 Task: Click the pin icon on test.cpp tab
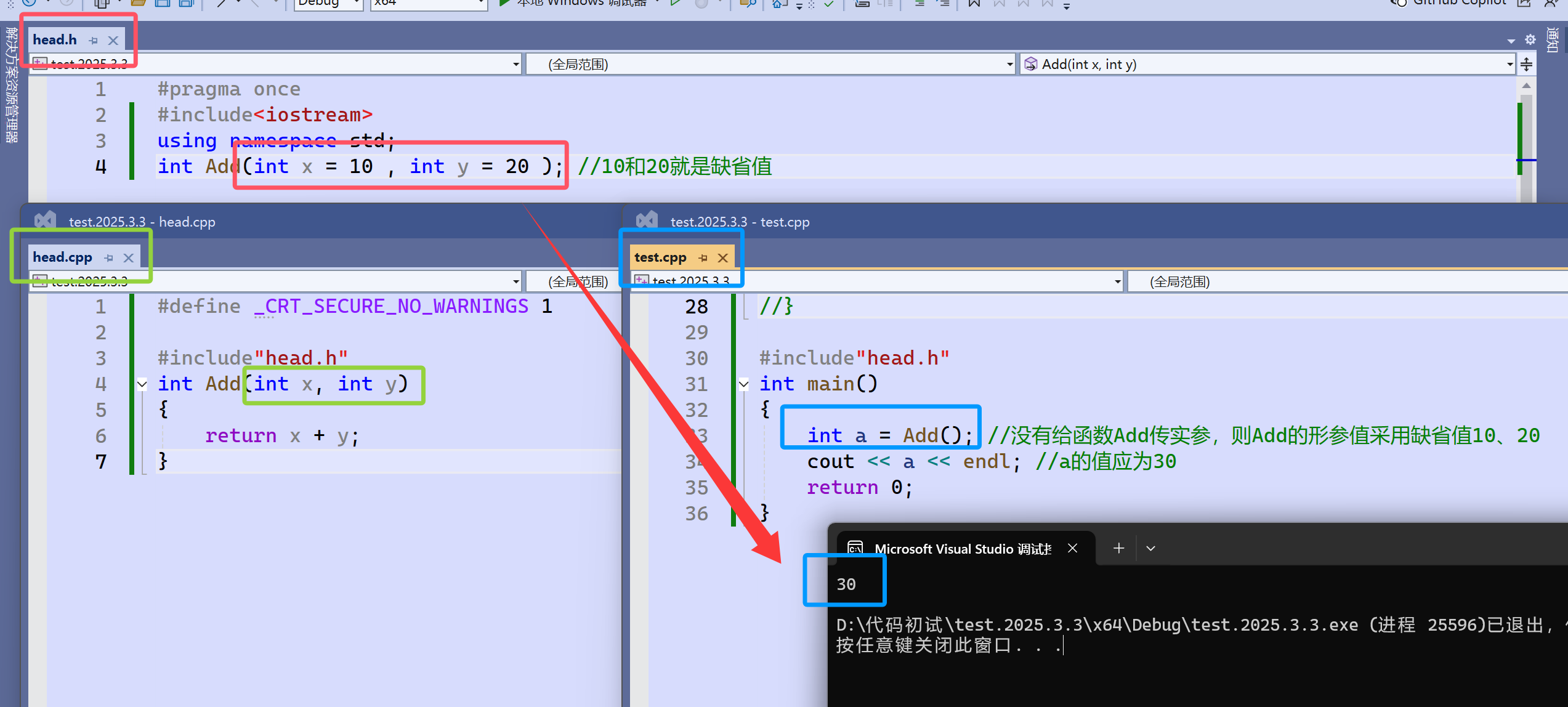tap(703, 258)
